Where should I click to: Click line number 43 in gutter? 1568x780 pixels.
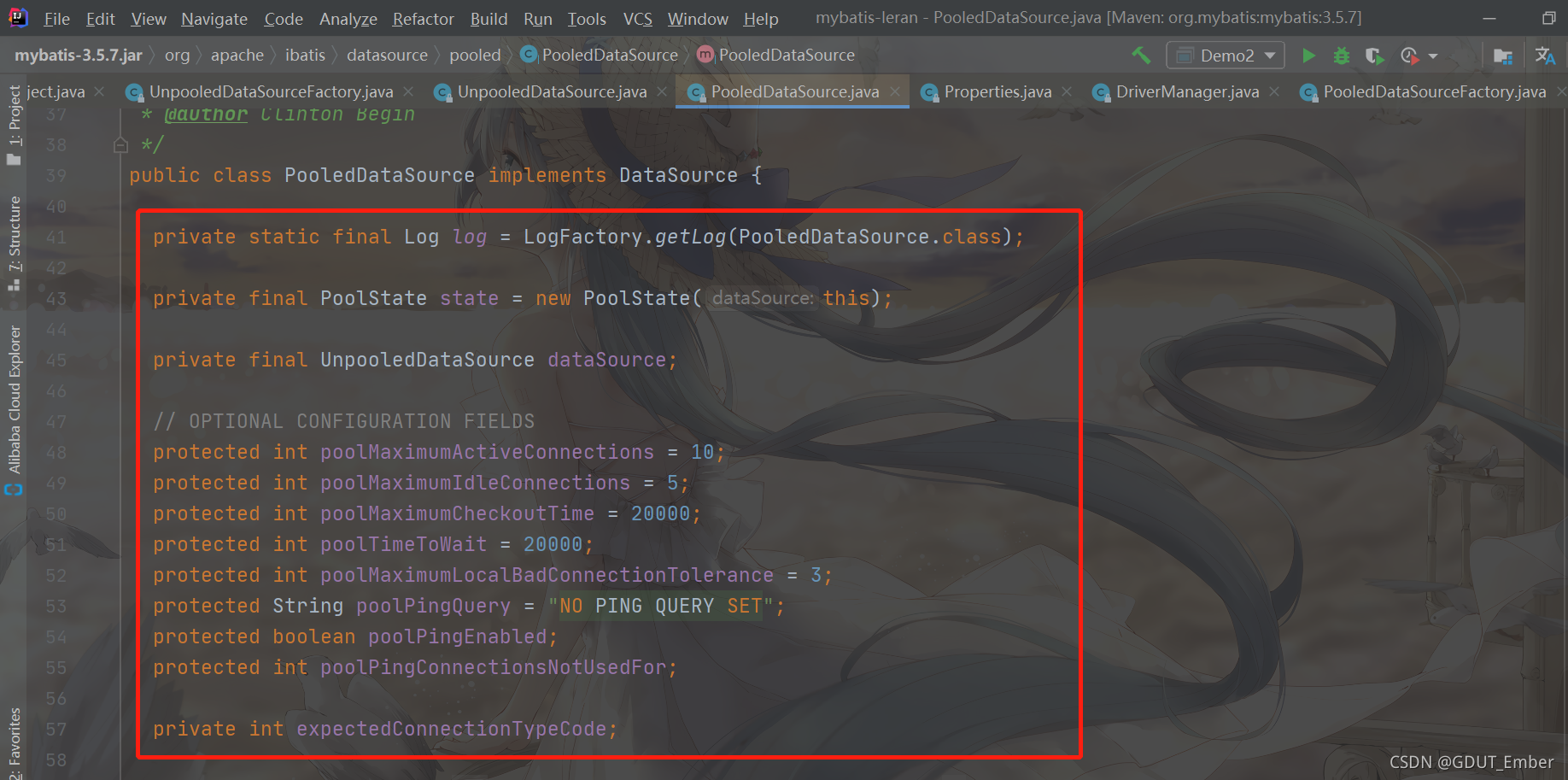click(x=56, y=299)
